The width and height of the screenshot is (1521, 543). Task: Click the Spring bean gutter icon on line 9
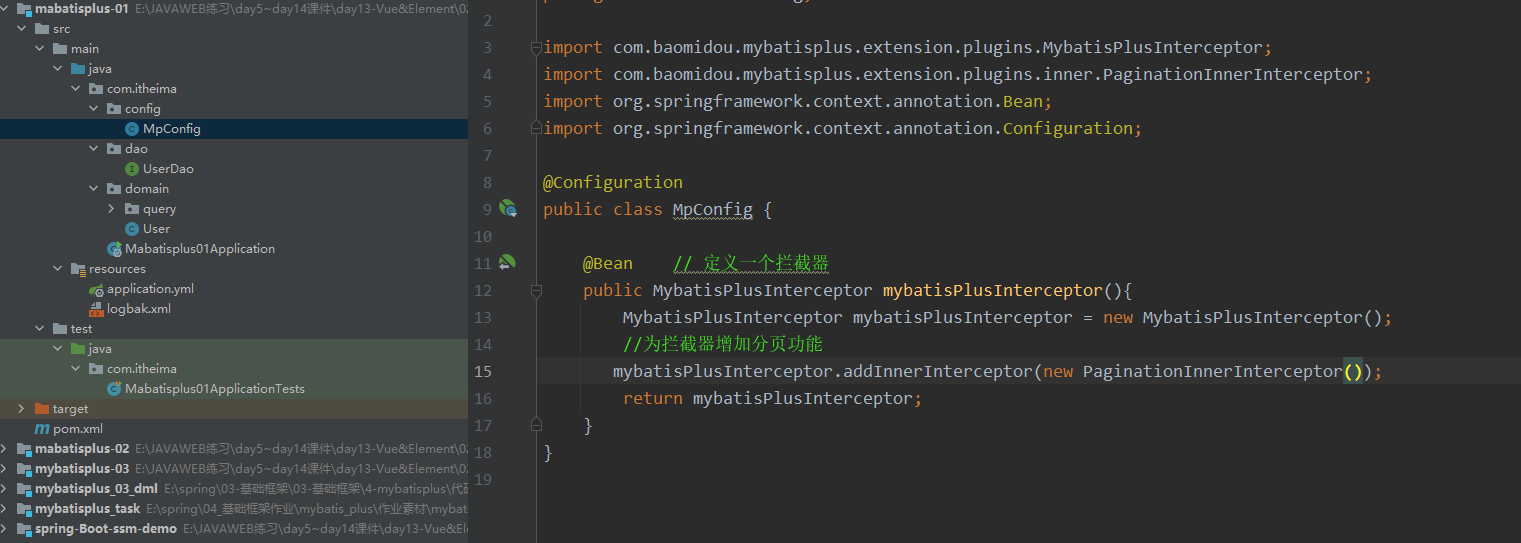(x=508, y=209)
